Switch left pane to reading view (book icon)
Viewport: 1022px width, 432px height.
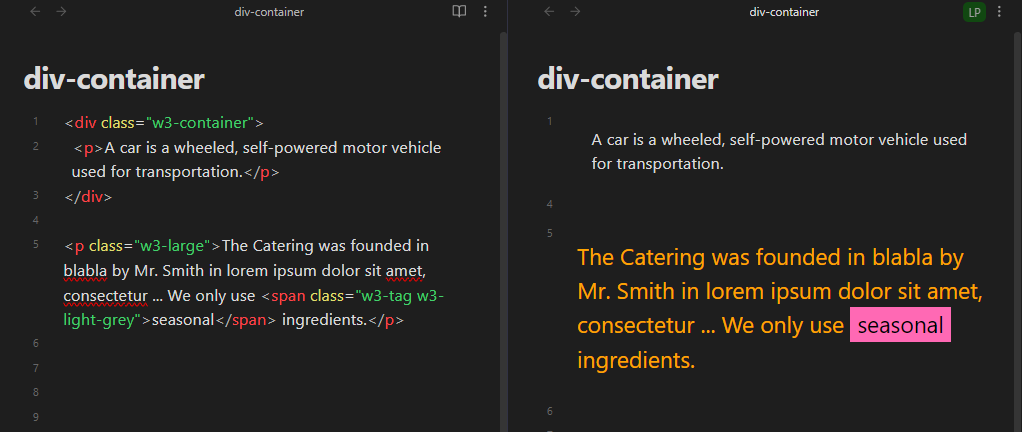[x=459, y=12]
